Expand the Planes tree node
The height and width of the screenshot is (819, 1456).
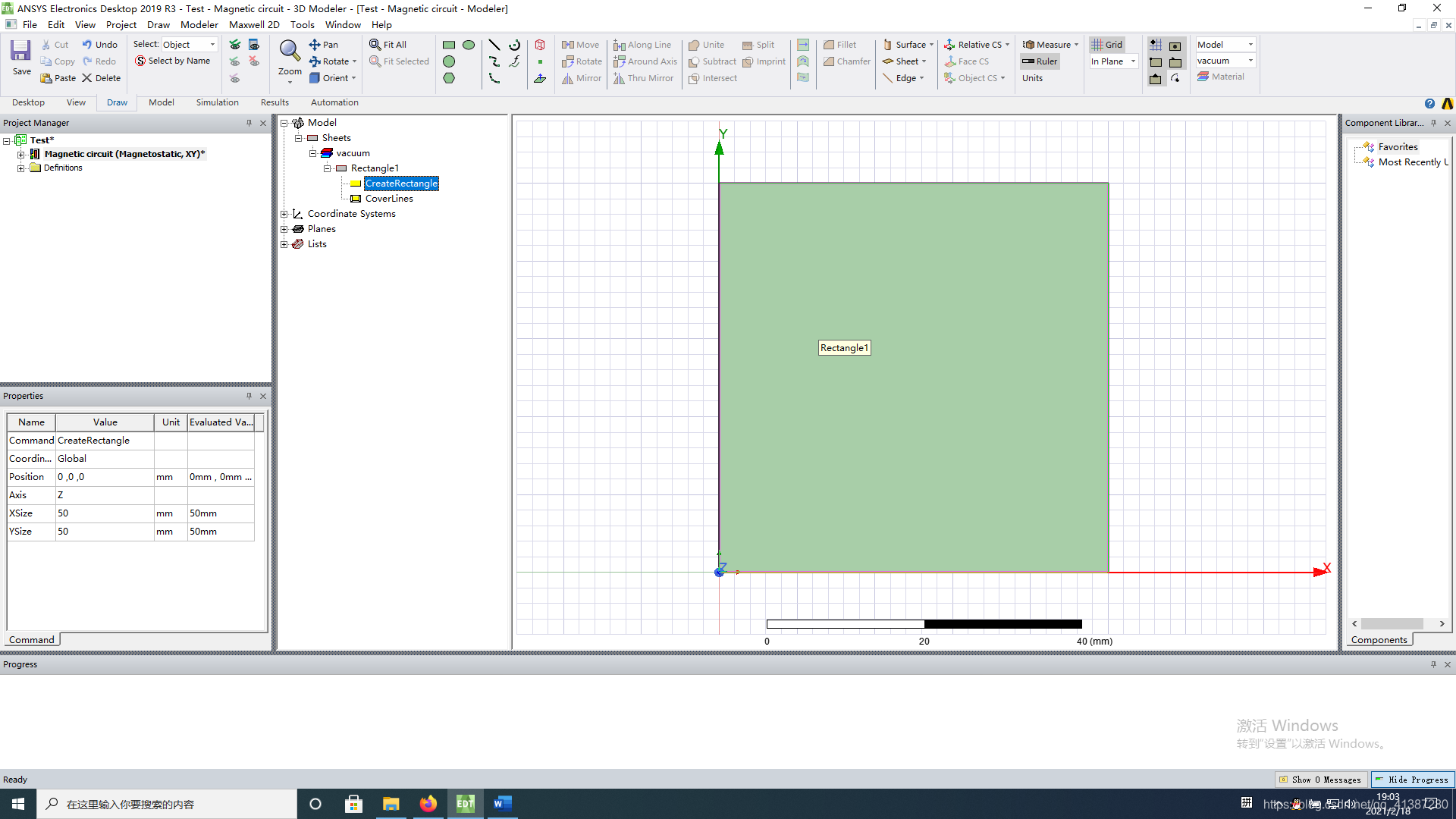tap(284, 229)
